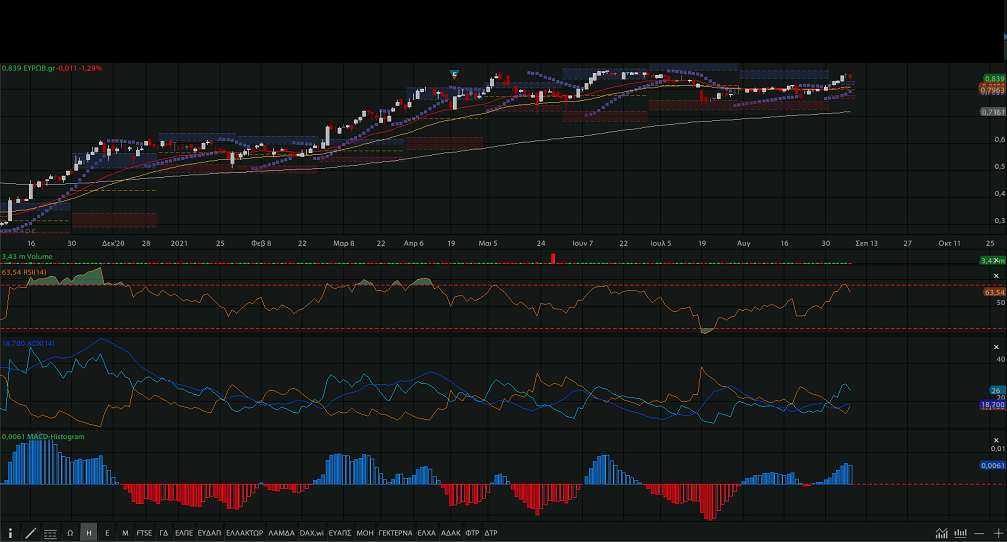The height and width of the screenshot is (542, 1007).
Task: Select the Ω button in the toolbar
Action: 70,533
